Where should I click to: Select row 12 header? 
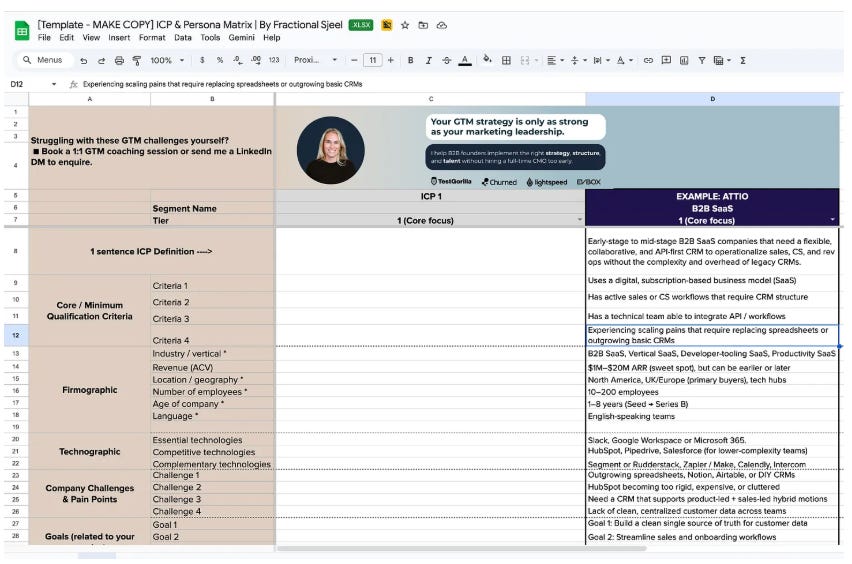coord(16,335)
